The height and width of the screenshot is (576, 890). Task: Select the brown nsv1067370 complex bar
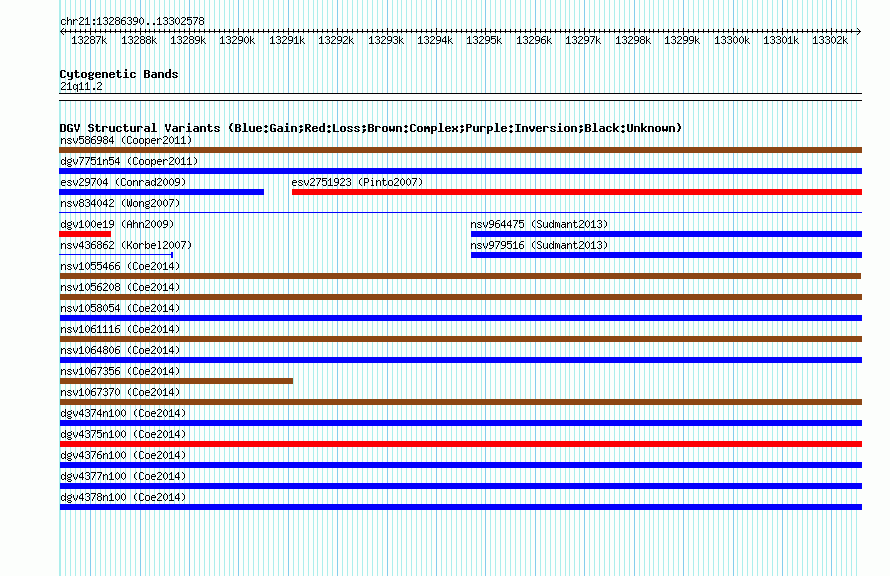pos(460,402)
